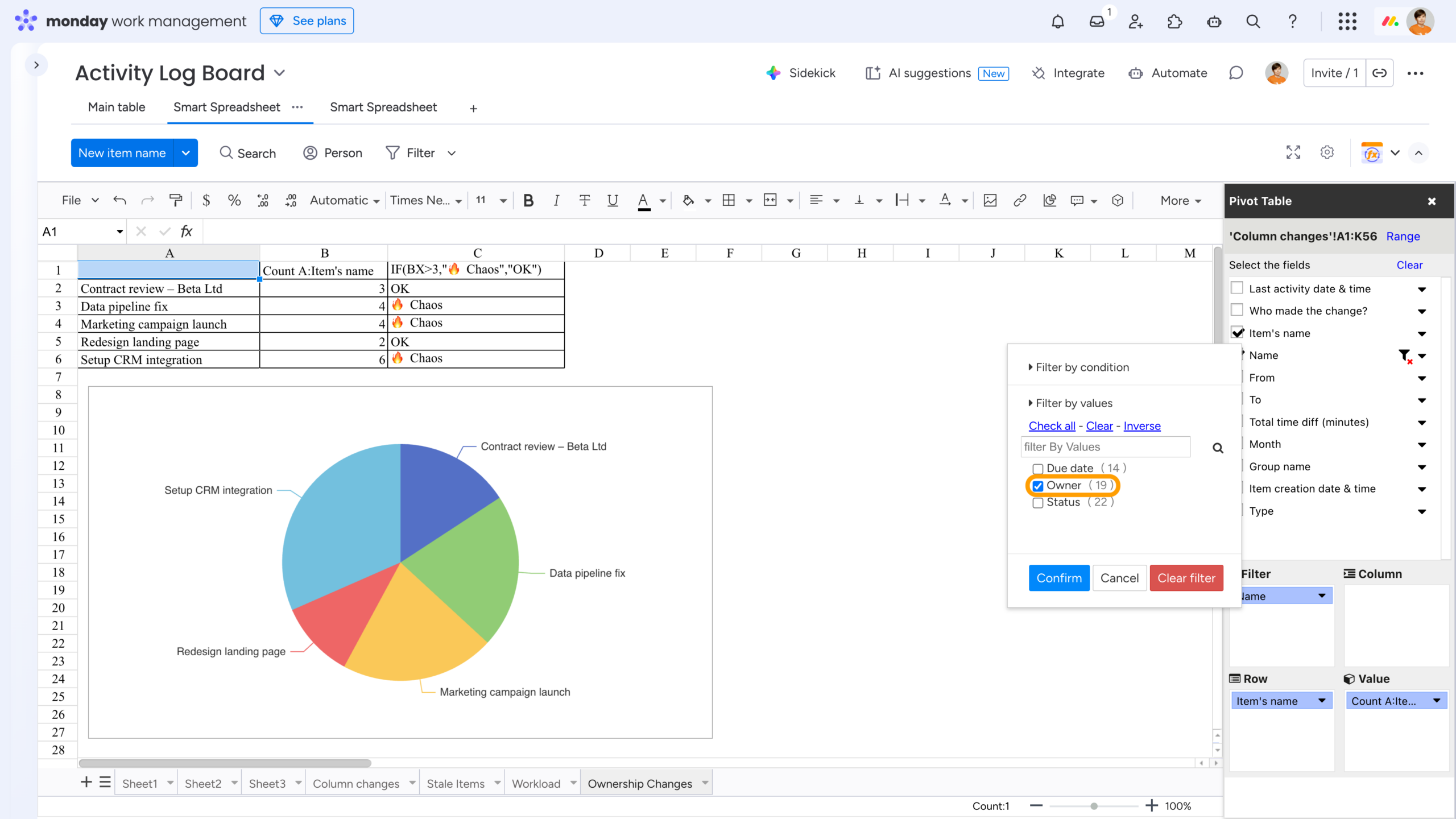Open the Sheet2 sheet tab

point(203,784)
